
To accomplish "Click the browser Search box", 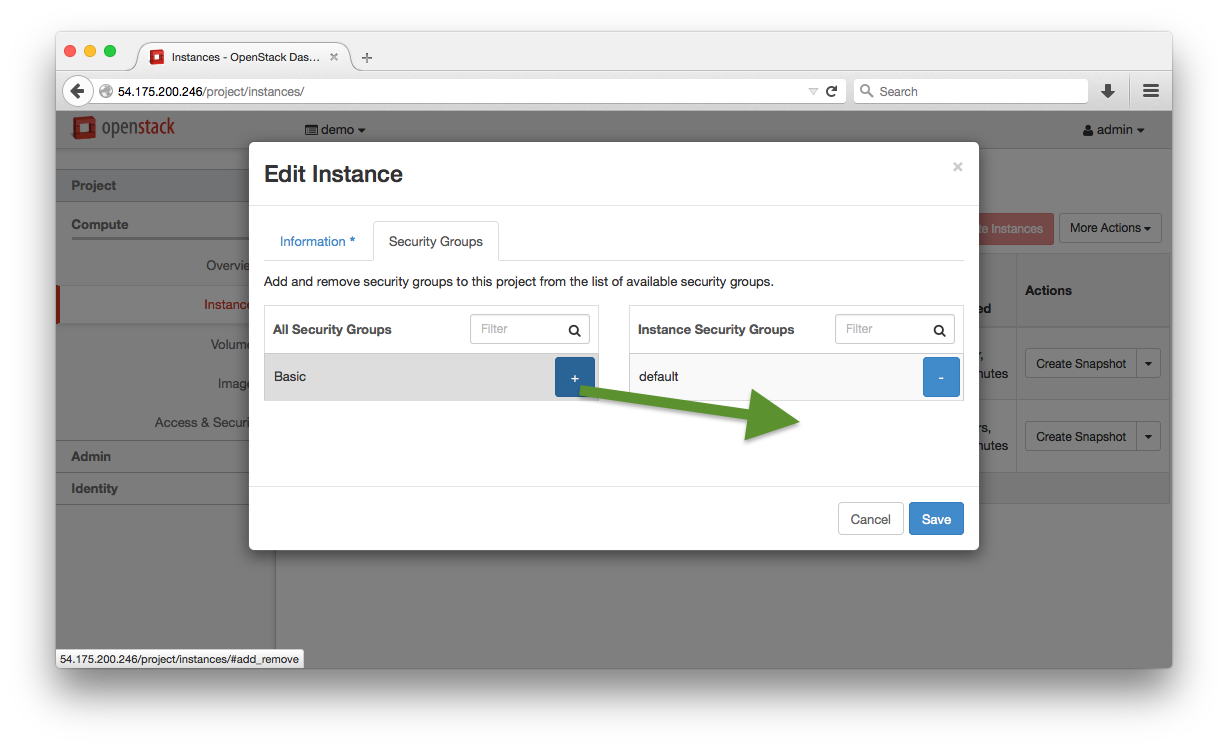I will point(975,91).
